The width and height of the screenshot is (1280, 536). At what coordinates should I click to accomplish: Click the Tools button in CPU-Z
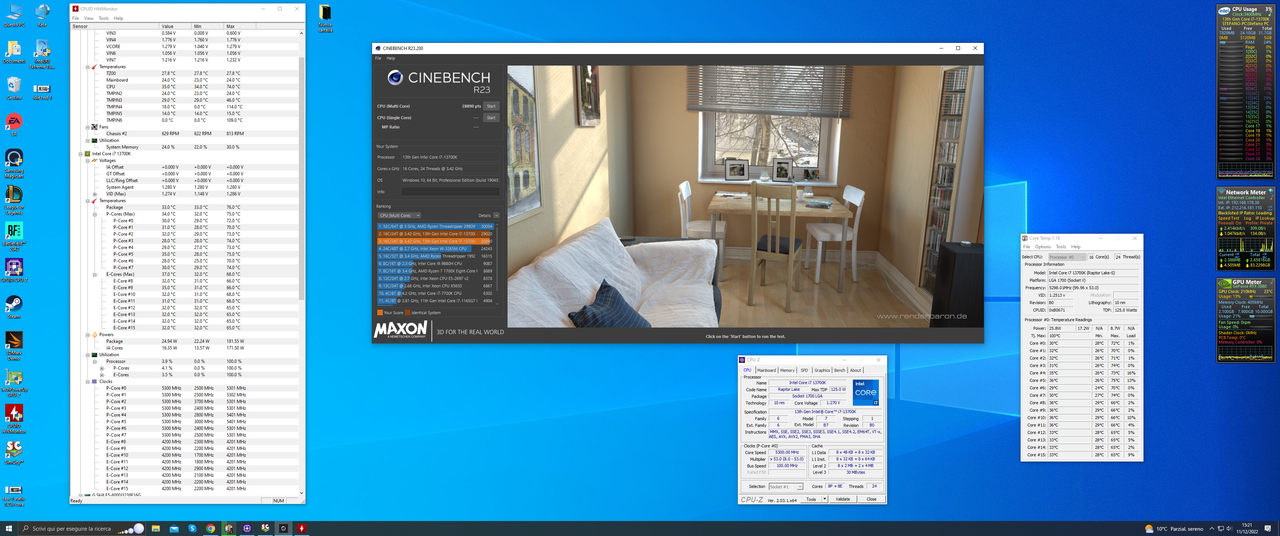811,499
